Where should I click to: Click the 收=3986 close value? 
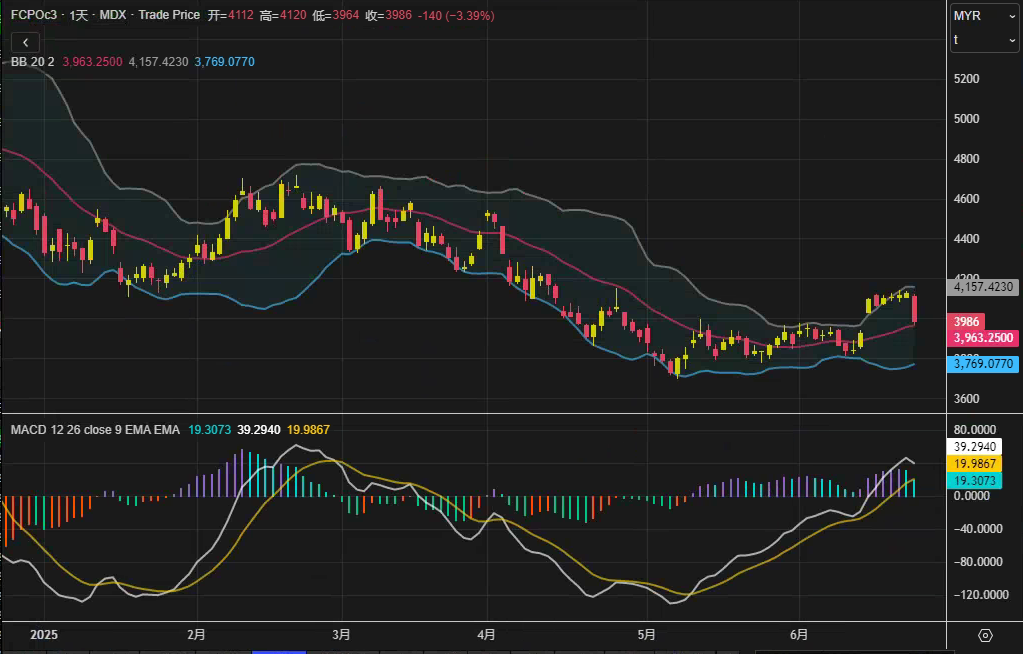[389, 15]
